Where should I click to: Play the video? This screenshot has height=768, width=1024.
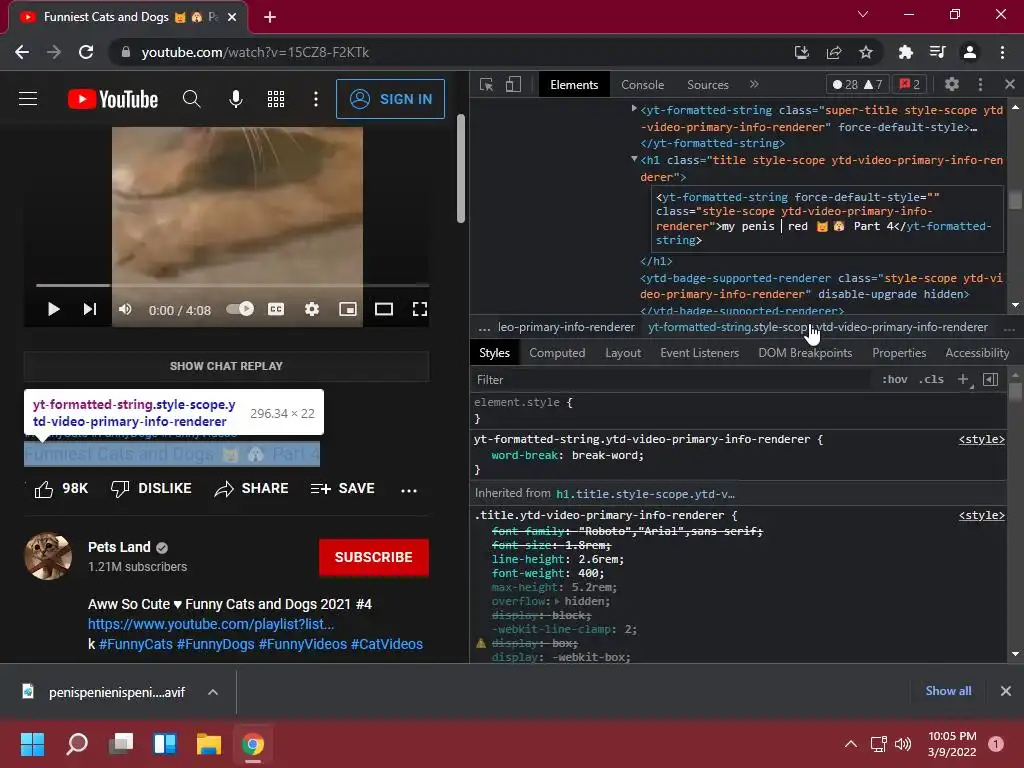click(x=54, y=309)
